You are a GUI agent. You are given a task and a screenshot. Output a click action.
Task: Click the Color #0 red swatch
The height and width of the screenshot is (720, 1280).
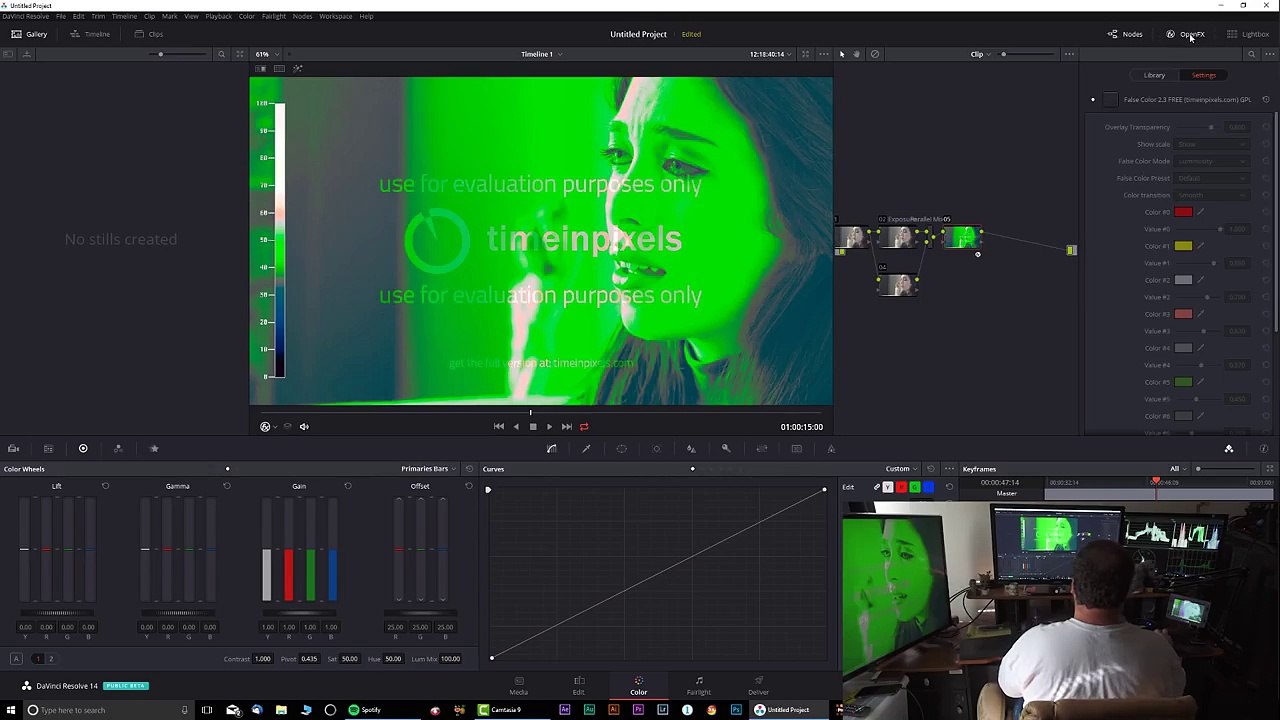[1183, 212]
